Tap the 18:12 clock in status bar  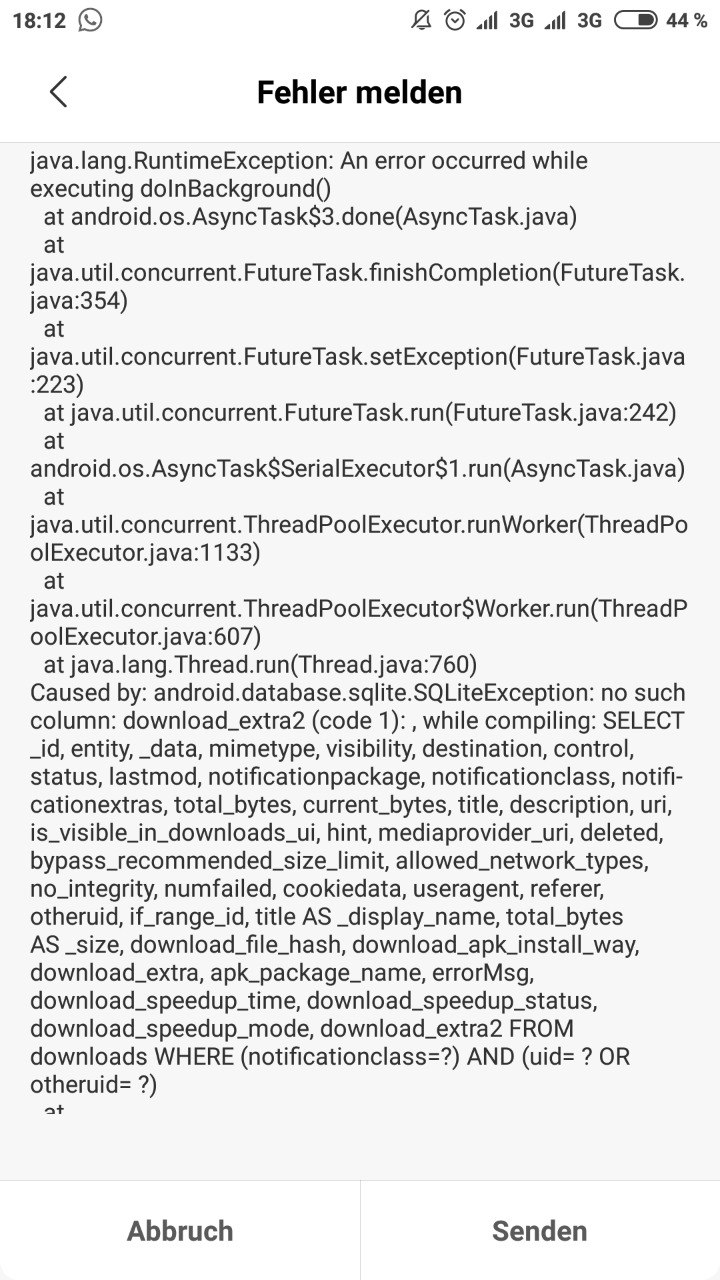click(39, 21)
